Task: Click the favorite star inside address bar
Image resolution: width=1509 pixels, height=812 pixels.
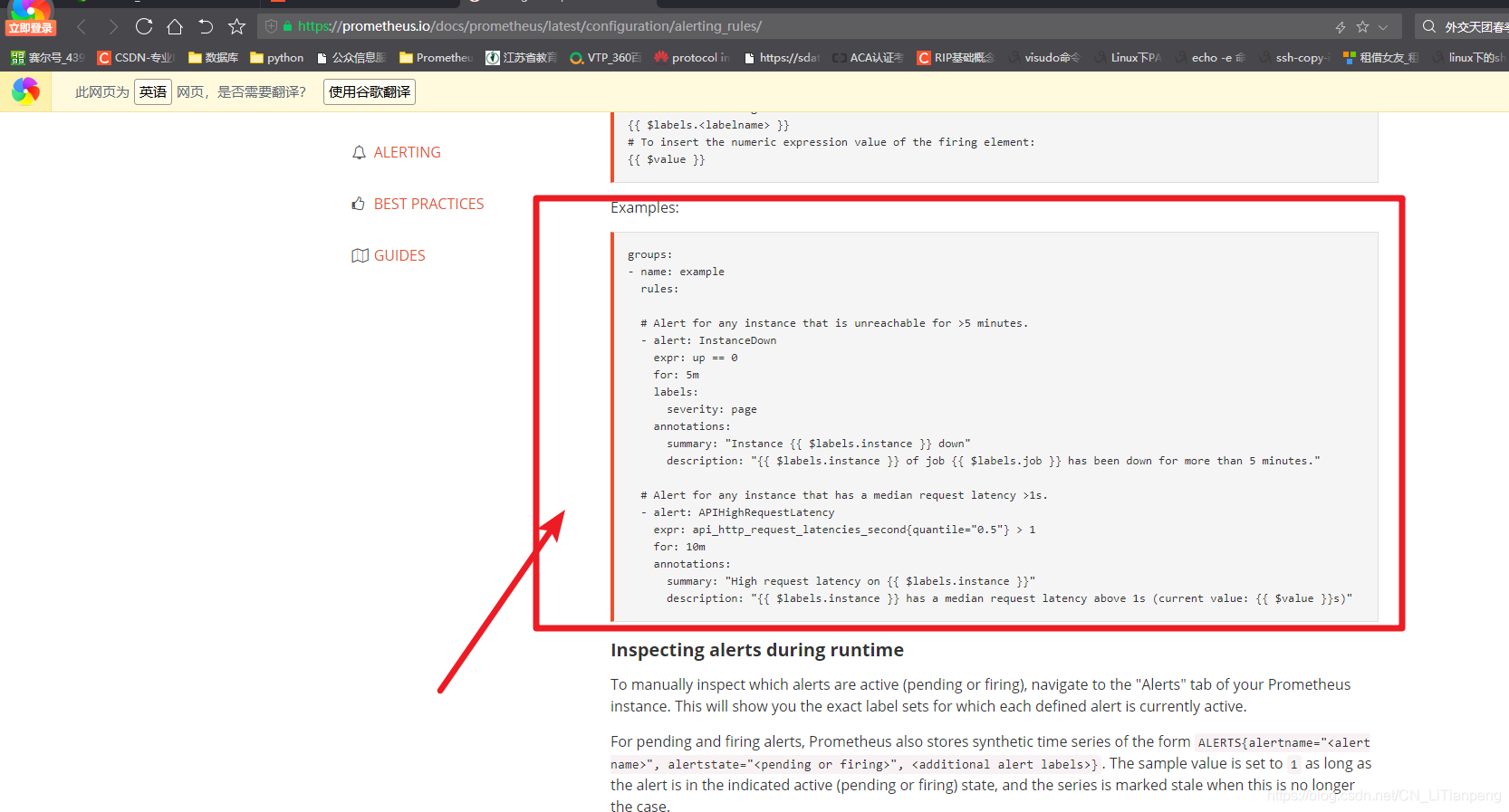Action: coord(1362,27)
